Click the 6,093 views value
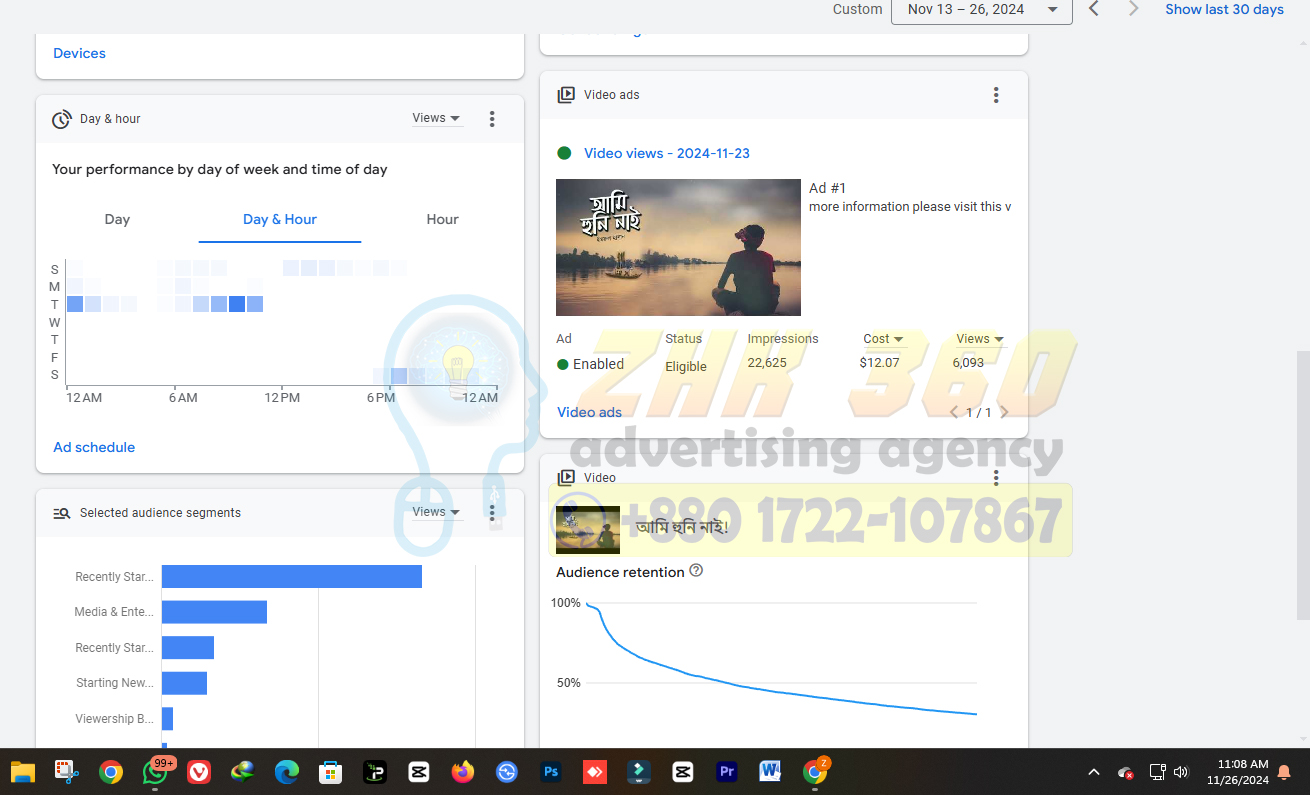The height and width of the screenshot is (795, 1310). (x=968, y=363)
